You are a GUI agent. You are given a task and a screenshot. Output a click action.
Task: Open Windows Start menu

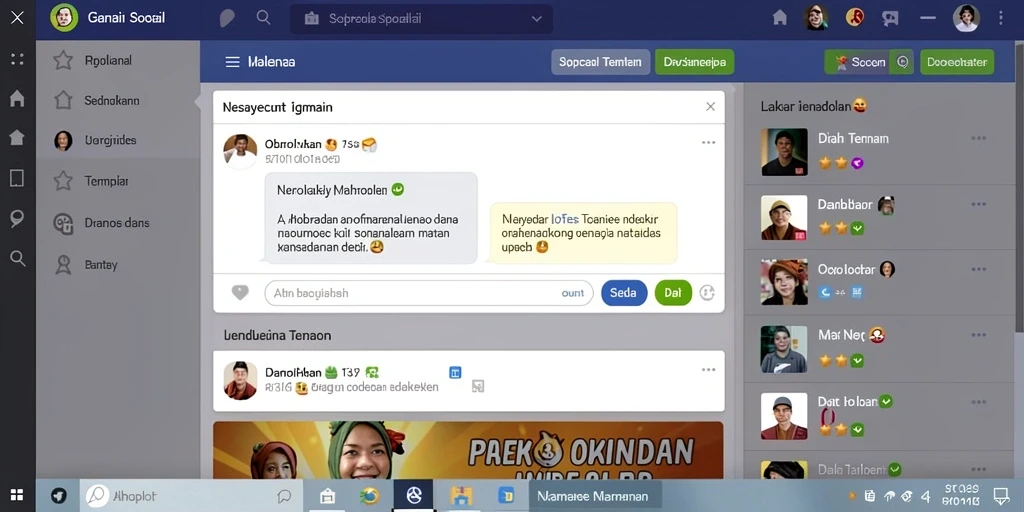click(17, 496)
